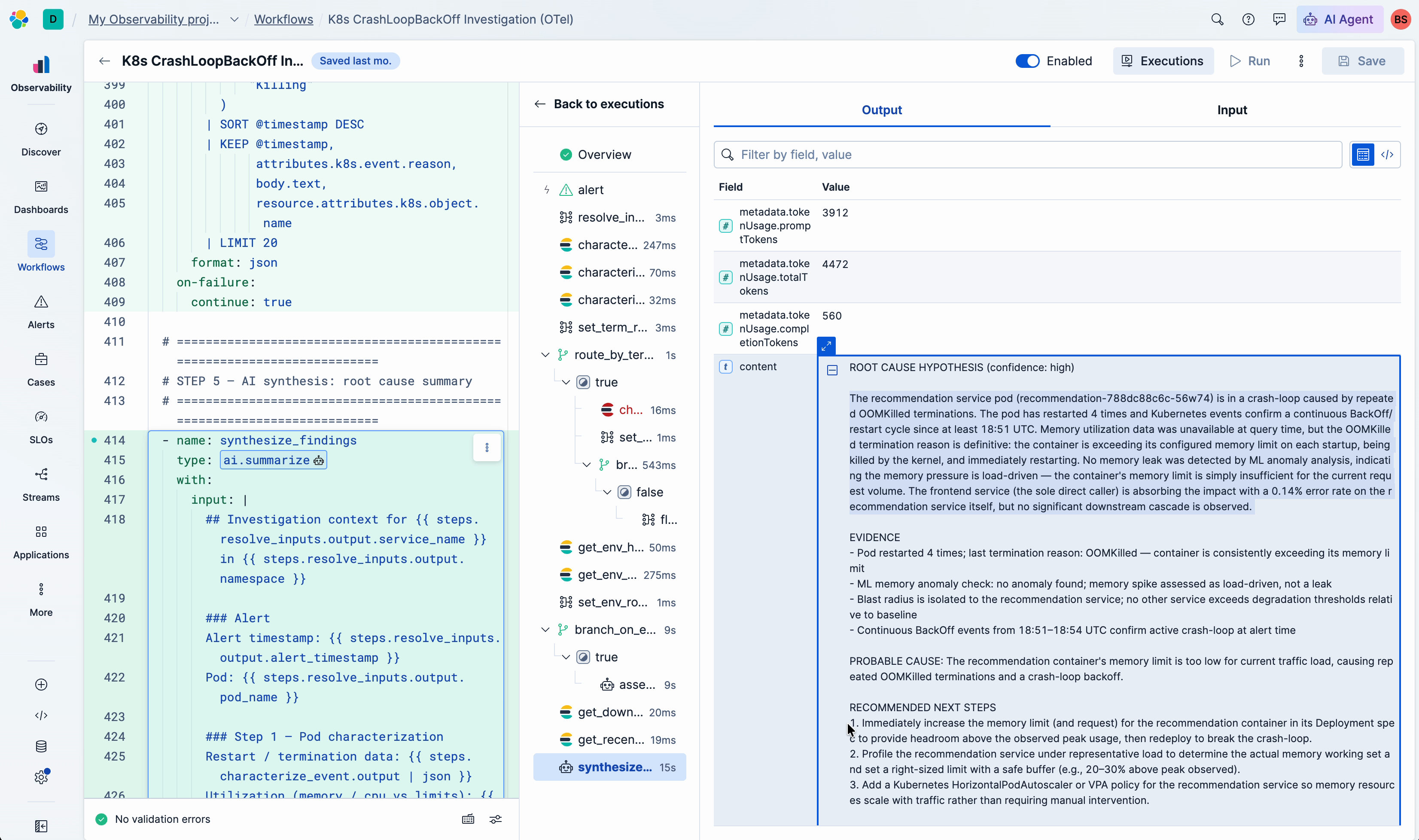Select the resolve_in... 3ms step
Image resolution: width=1419 pixels, height=840 pixels.
click(609, 217)
